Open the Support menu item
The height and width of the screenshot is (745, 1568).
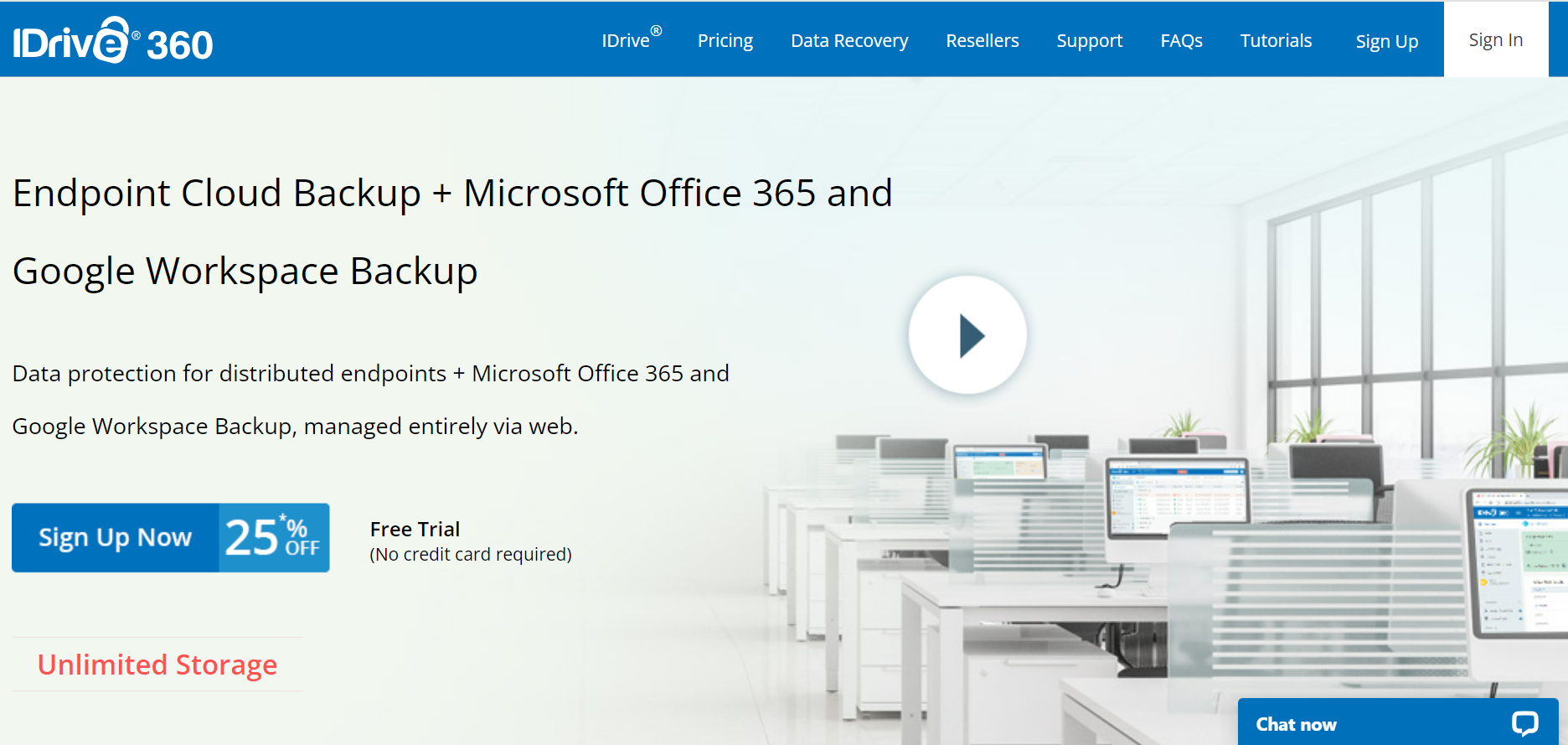[1090, 40]
